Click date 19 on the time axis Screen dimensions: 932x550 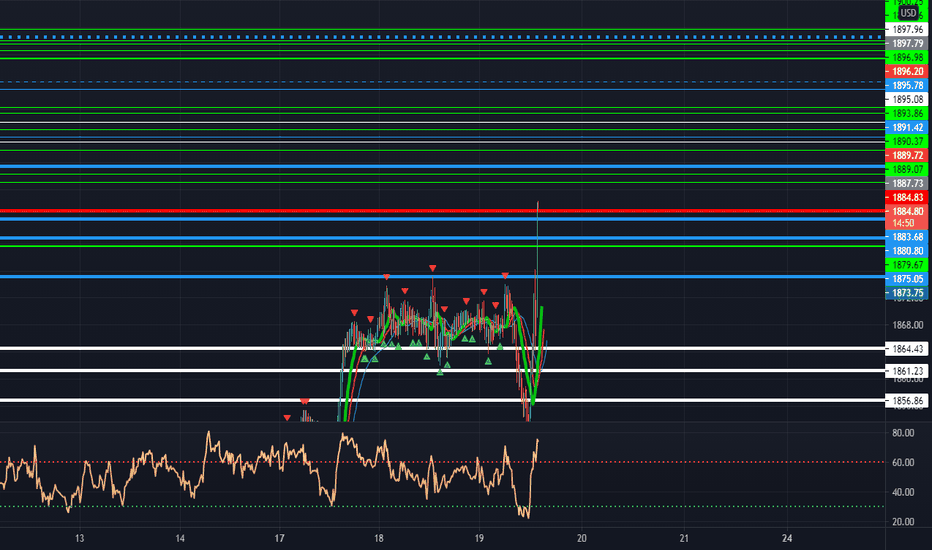coord(479,539)
